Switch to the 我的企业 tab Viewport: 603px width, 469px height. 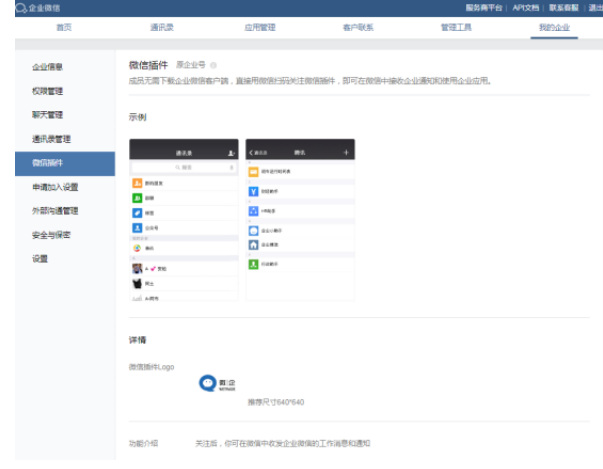point(554,27)
